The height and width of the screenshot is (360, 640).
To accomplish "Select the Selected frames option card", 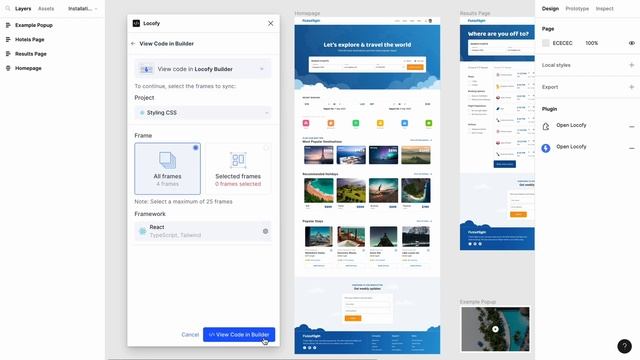I will pyautogui.click(x=238, y=169).
